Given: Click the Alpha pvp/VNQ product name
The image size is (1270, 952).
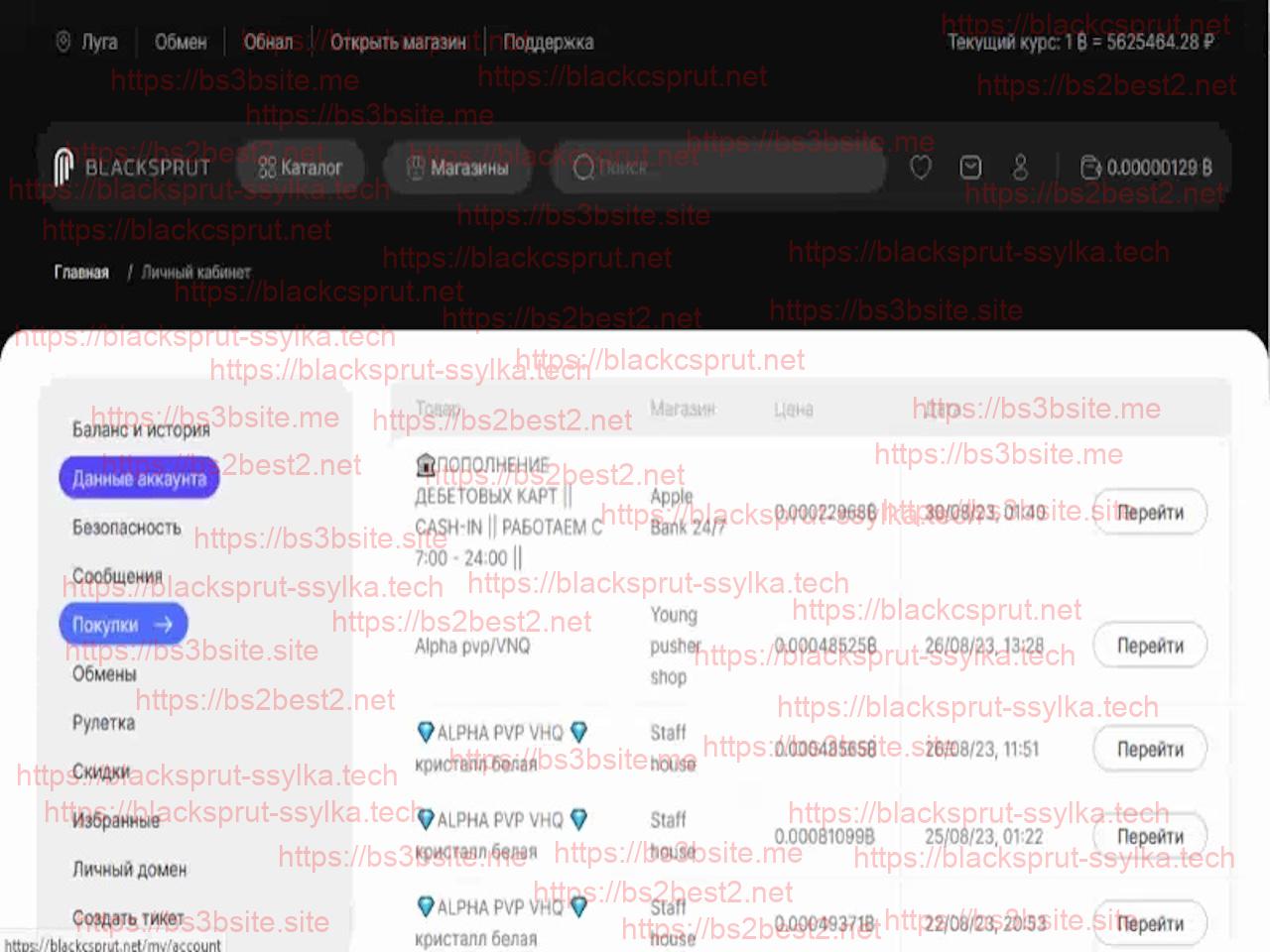Looking at the screenshot, I should point(472,646).
